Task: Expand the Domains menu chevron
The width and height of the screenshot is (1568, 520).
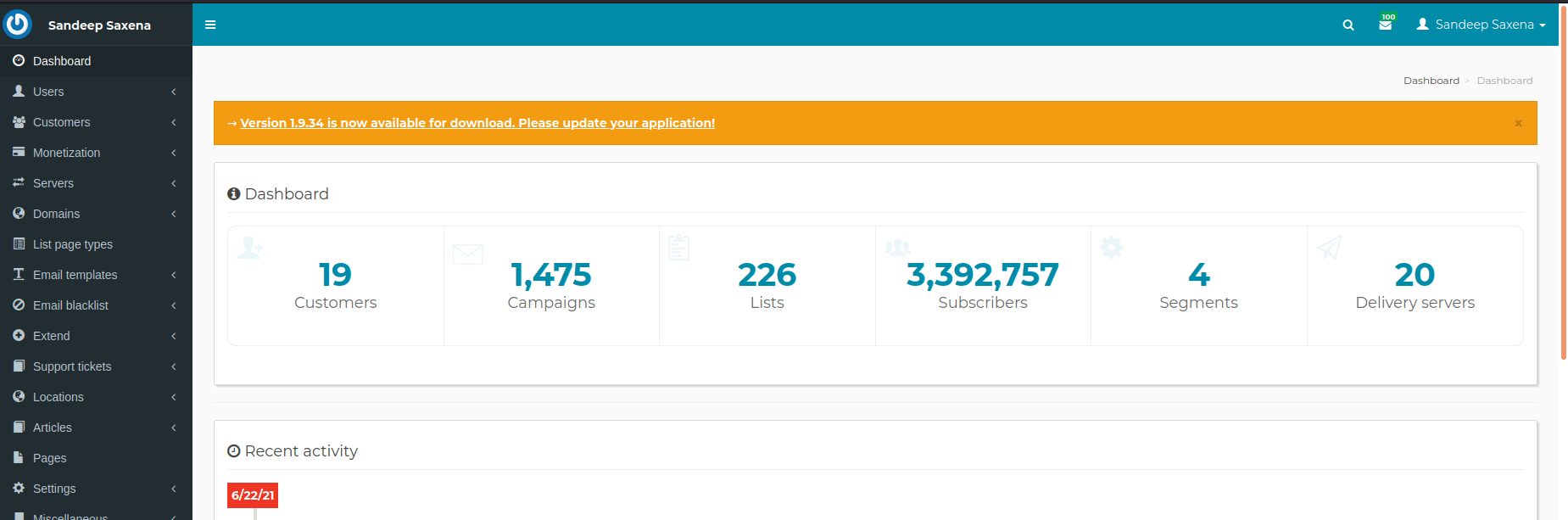Action: point(174,214)
